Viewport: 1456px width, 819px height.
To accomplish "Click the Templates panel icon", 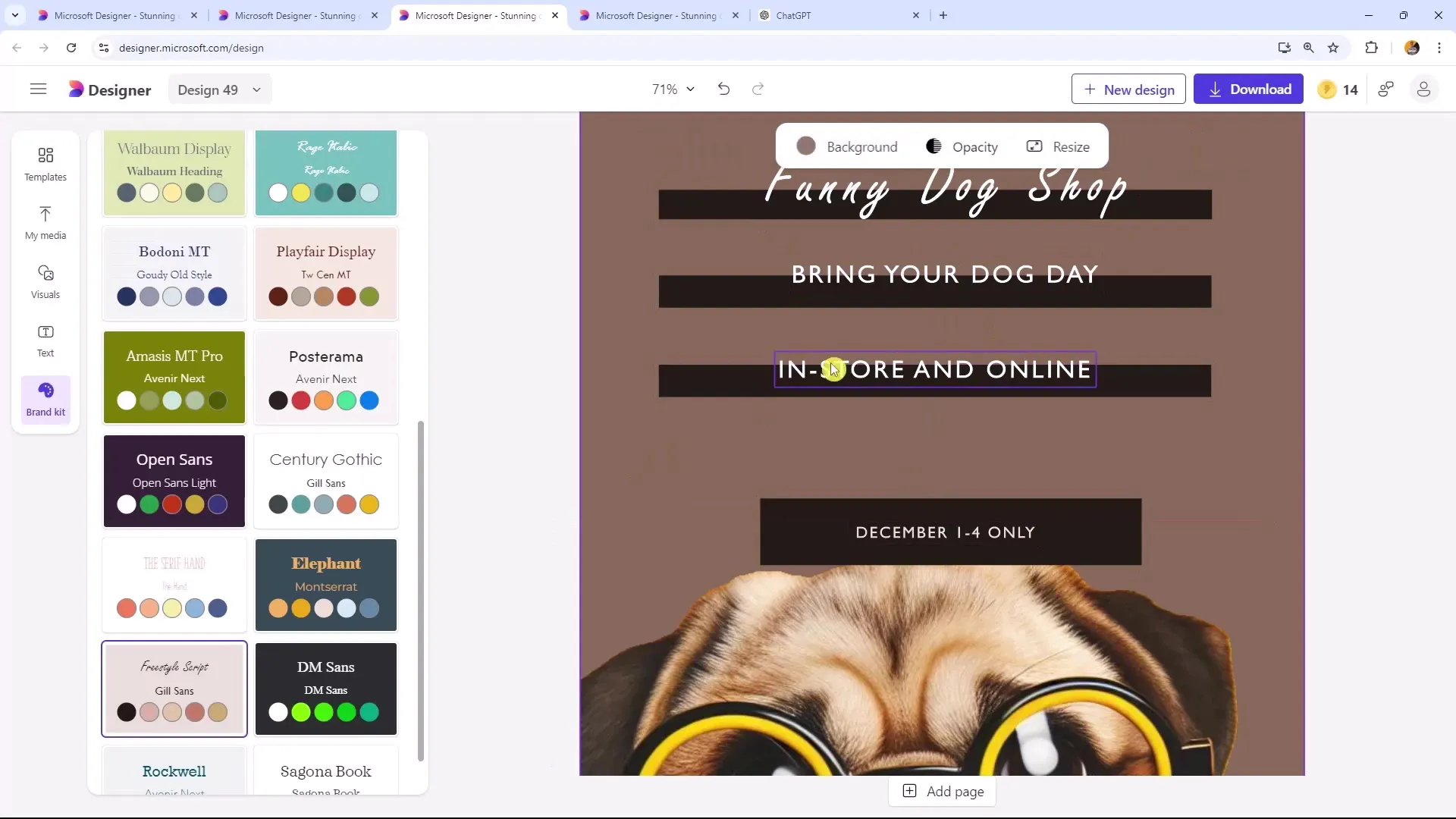I will 46,163.
